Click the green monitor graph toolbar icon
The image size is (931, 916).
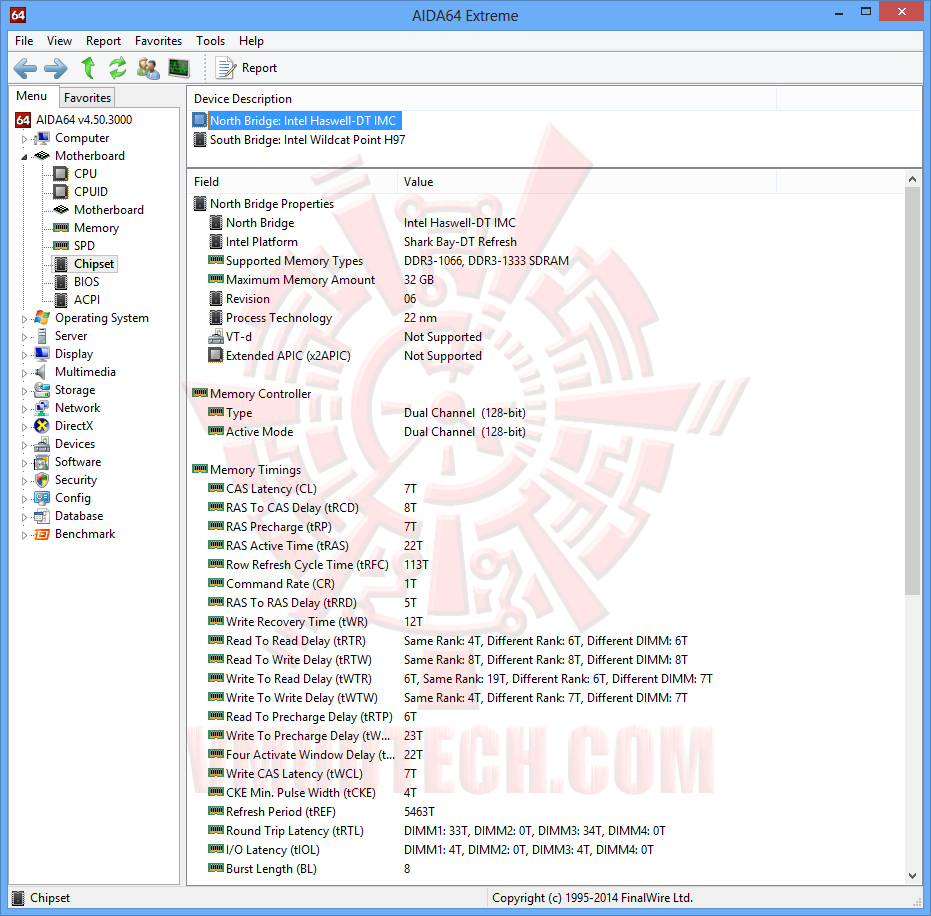[x=178, y=68]
